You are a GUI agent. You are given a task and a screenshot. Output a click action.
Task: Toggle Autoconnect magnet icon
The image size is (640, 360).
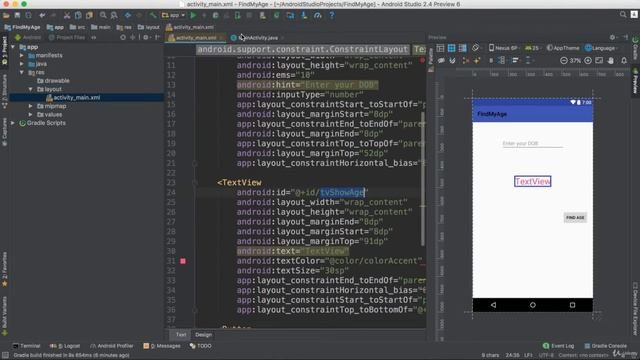(453, 60)
